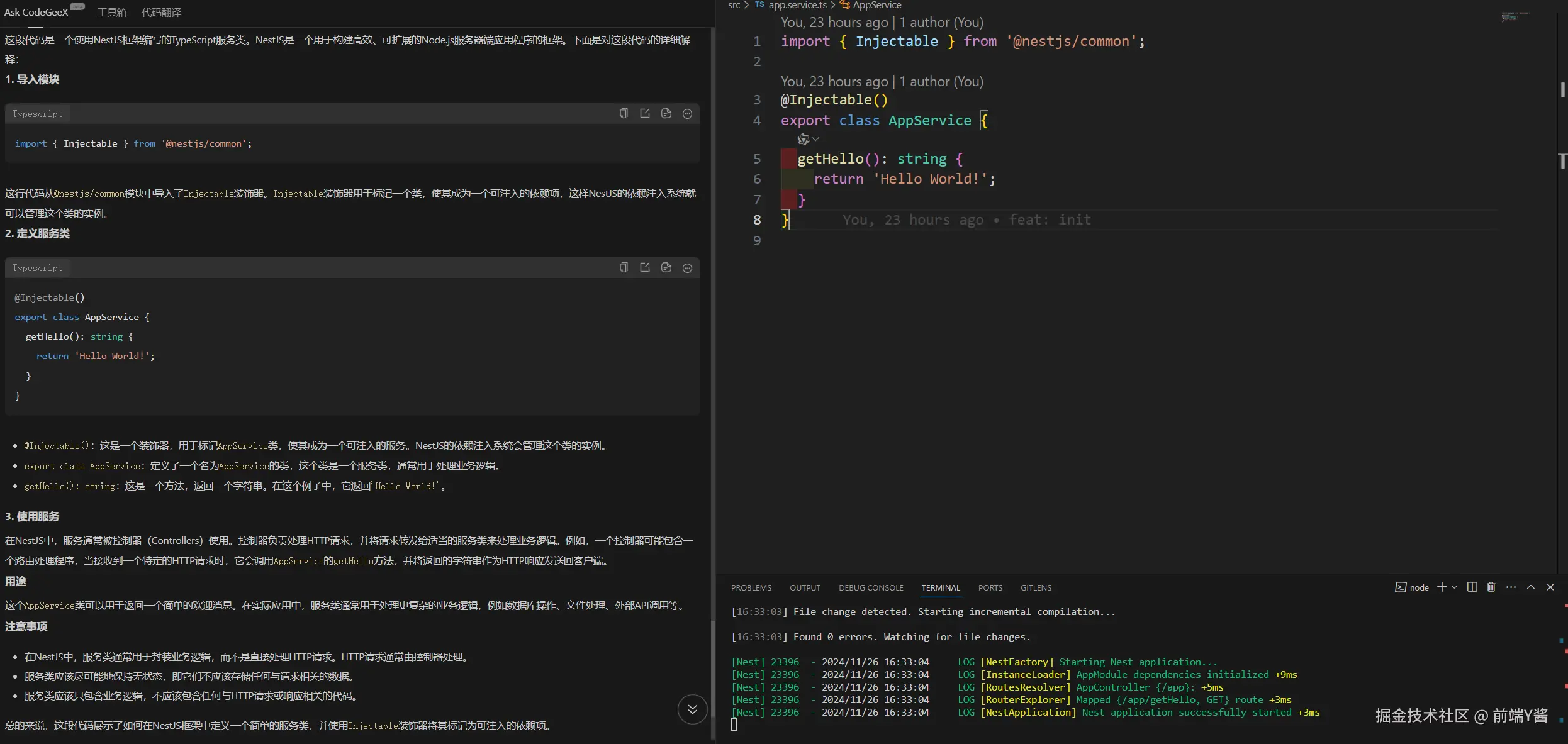Open the 工具箱 tab in CodeGeeX
1568x744 pixels.
pos(112,13)
